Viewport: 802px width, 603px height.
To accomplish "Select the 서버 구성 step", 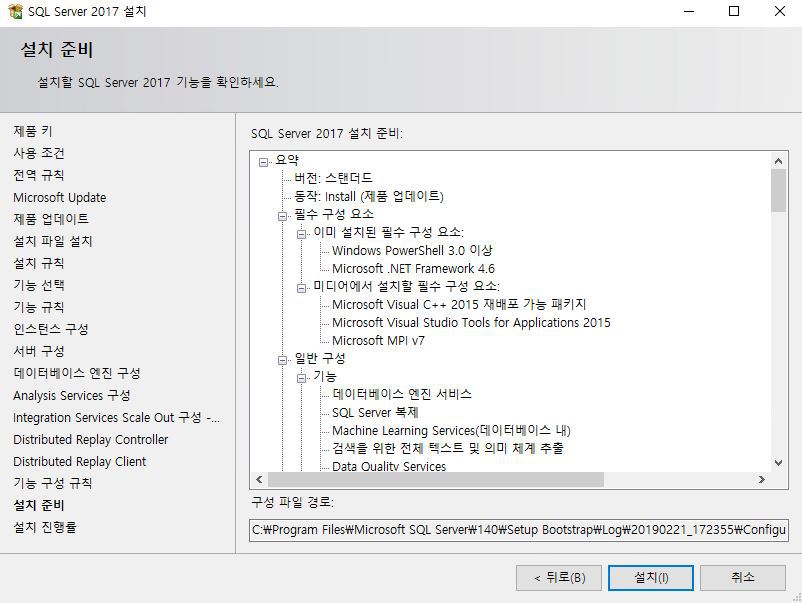I will pos(39,351).
